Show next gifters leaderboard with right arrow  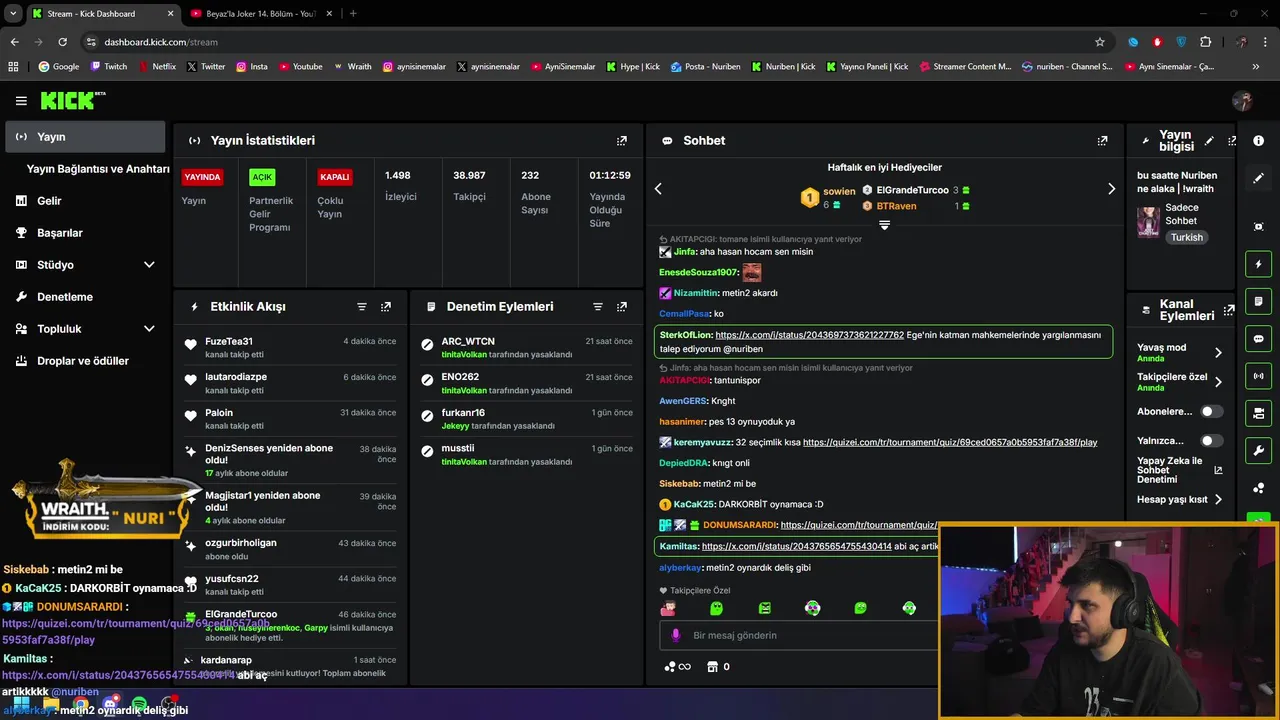(1111, 189)
